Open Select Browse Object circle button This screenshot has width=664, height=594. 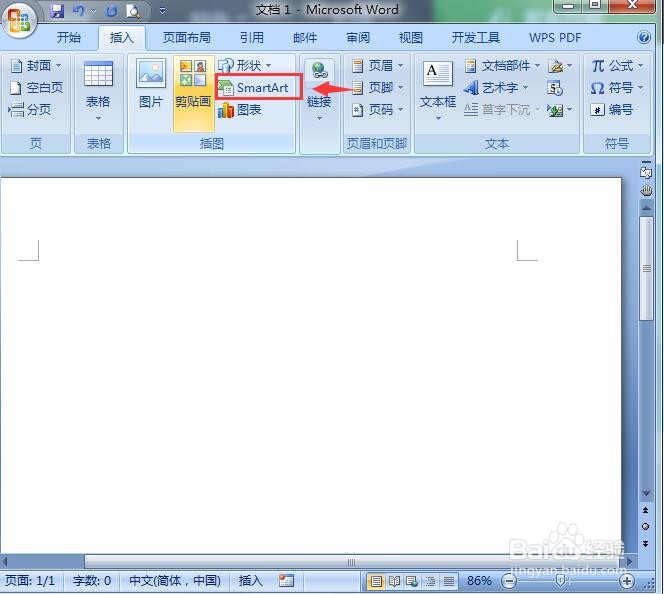click(645, 526)
